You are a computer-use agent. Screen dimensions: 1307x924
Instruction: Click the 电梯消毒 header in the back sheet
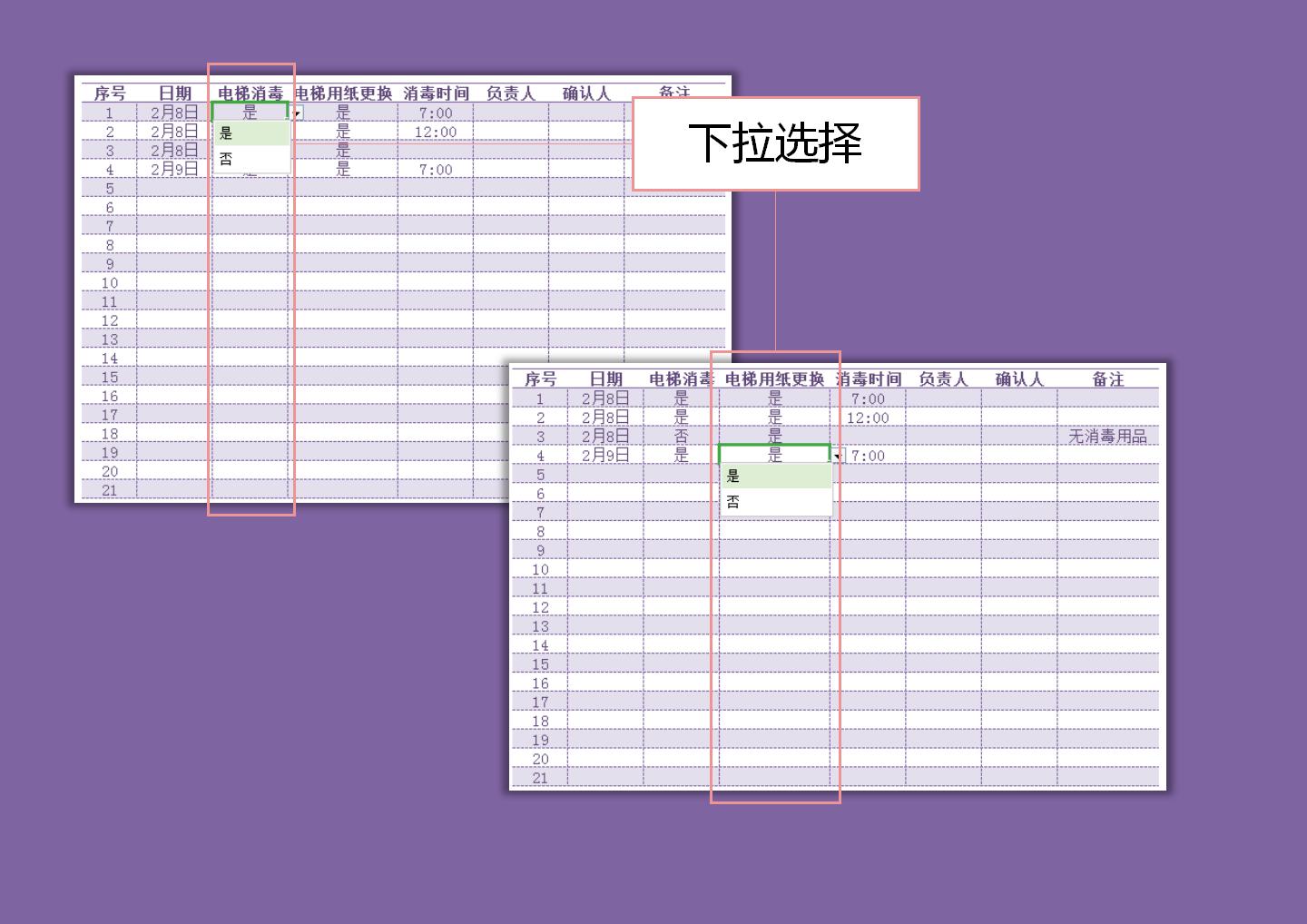(x=251, y=93)
